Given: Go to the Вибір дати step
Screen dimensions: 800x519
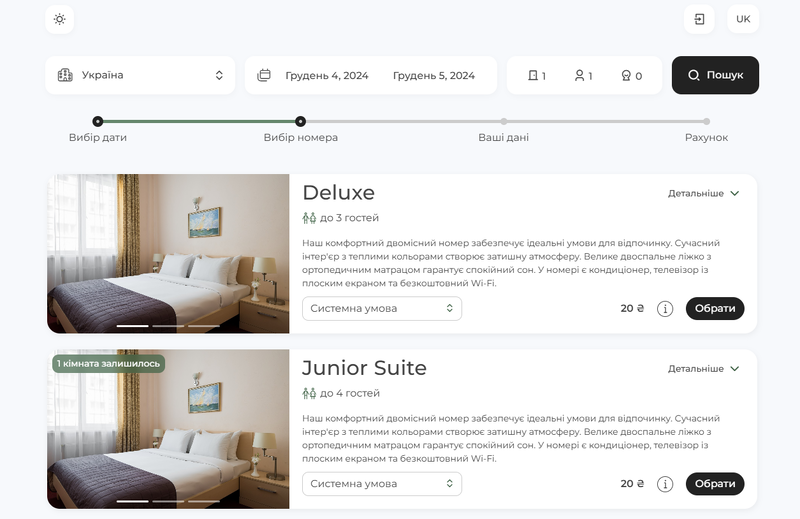Looking at the screenshot, I should [x=98, y=122].
